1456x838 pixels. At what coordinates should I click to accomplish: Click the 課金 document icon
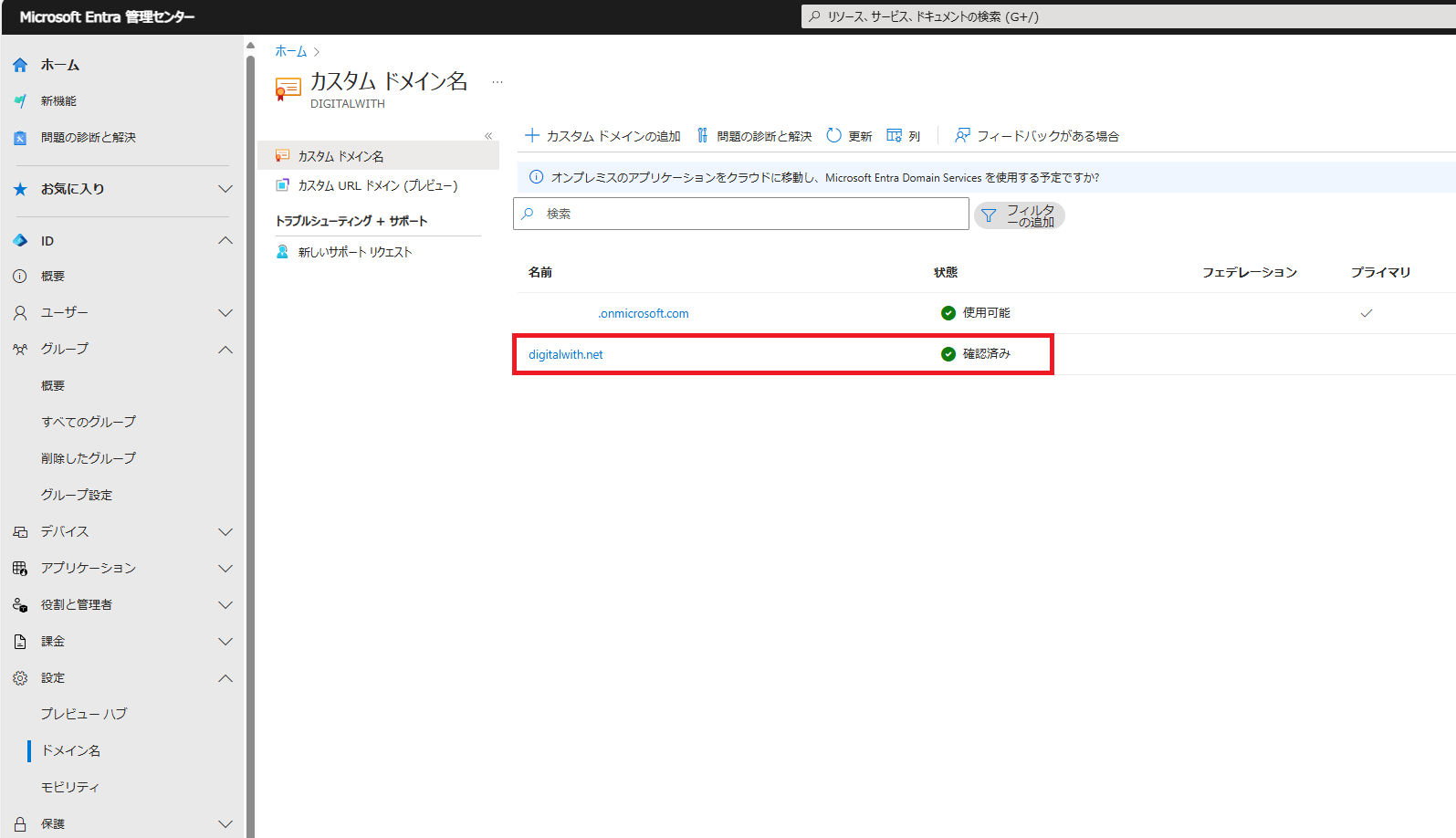(x=20, y=642)
